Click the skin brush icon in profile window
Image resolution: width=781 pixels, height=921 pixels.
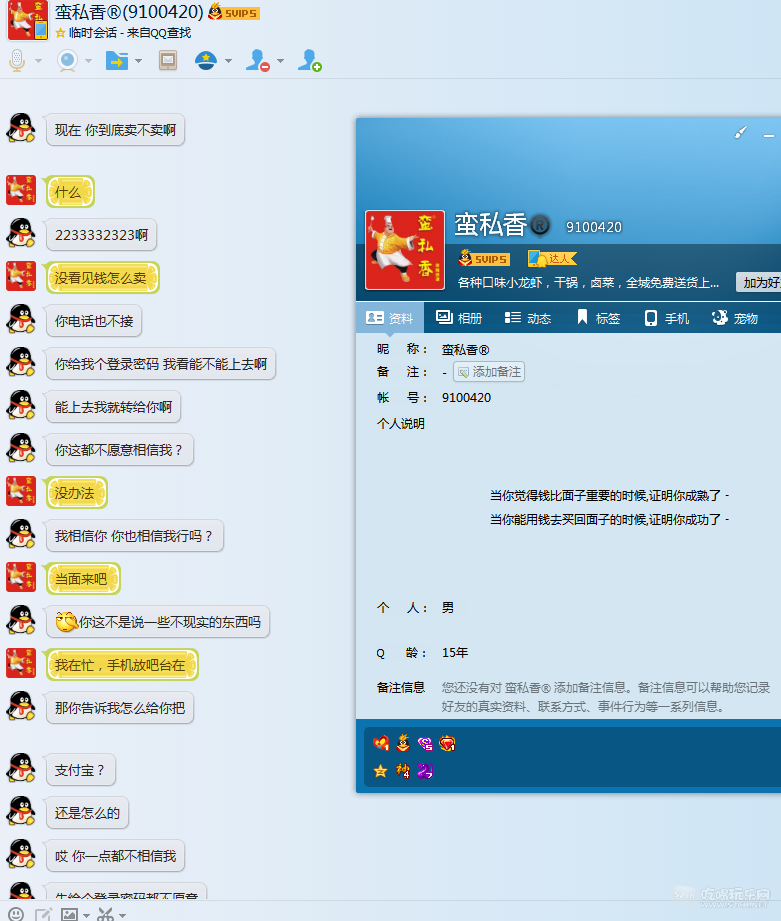(x=741, y=133)
